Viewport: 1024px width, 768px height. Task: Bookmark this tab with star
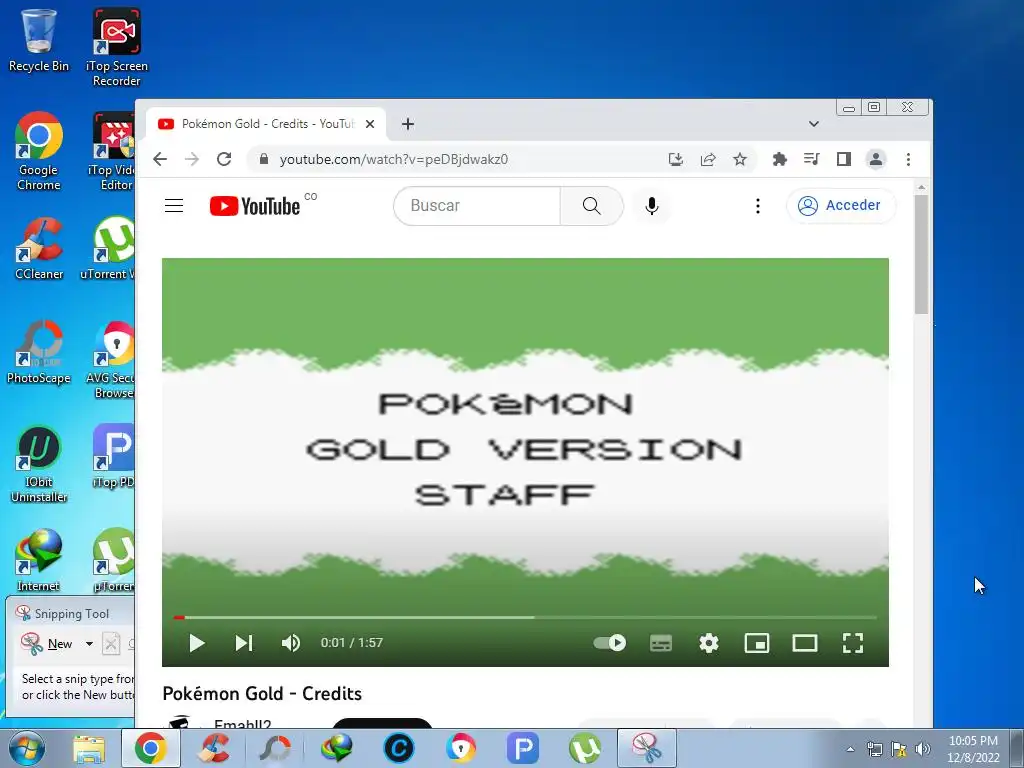[x=739, y=159]
